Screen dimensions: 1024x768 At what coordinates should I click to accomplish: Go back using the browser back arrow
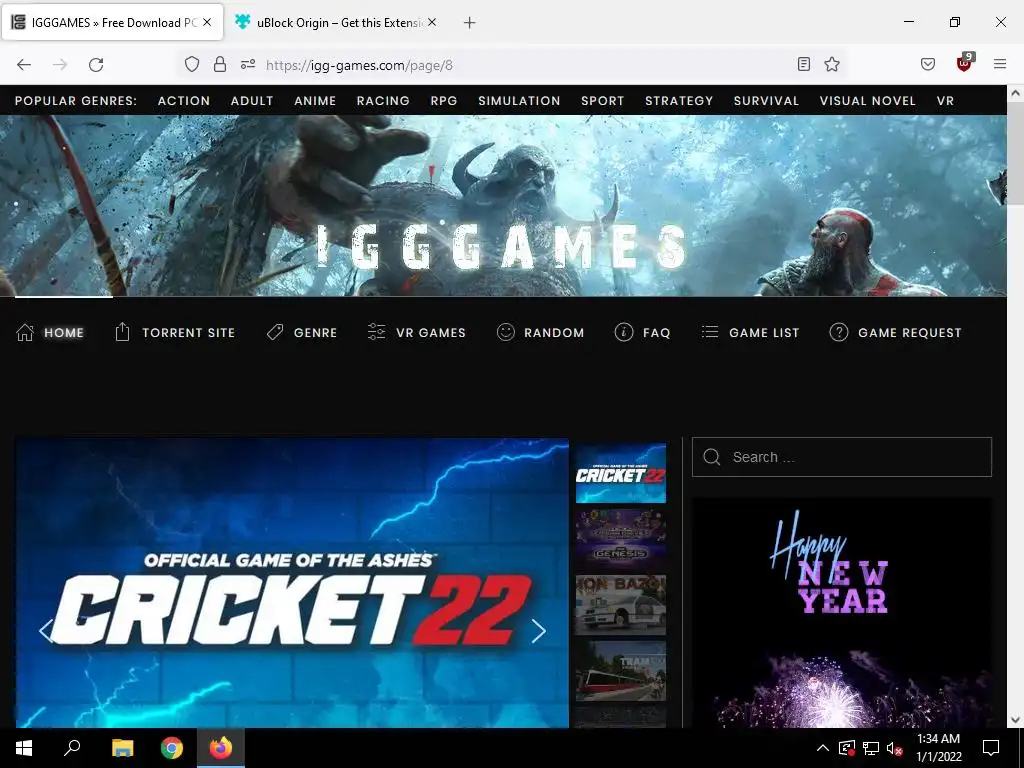point(24,65)
